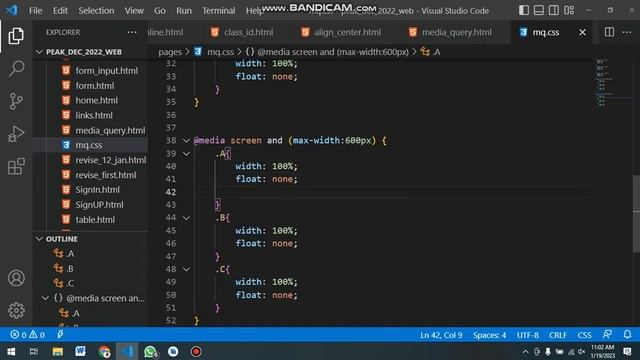Open notifications bell in status bar
Viewport: 640px width, 360px height.
click(627, 334)
